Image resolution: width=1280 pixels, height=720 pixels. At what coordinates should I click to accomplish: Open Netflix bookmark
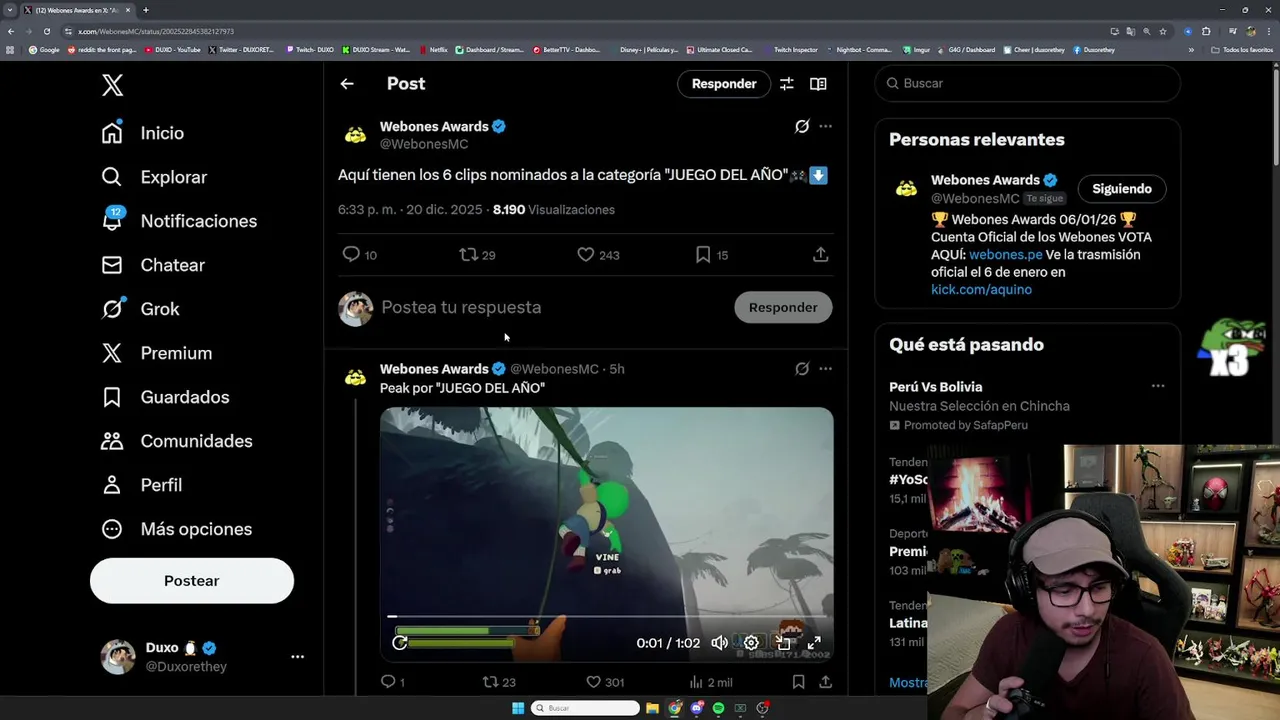click(434, 49)
